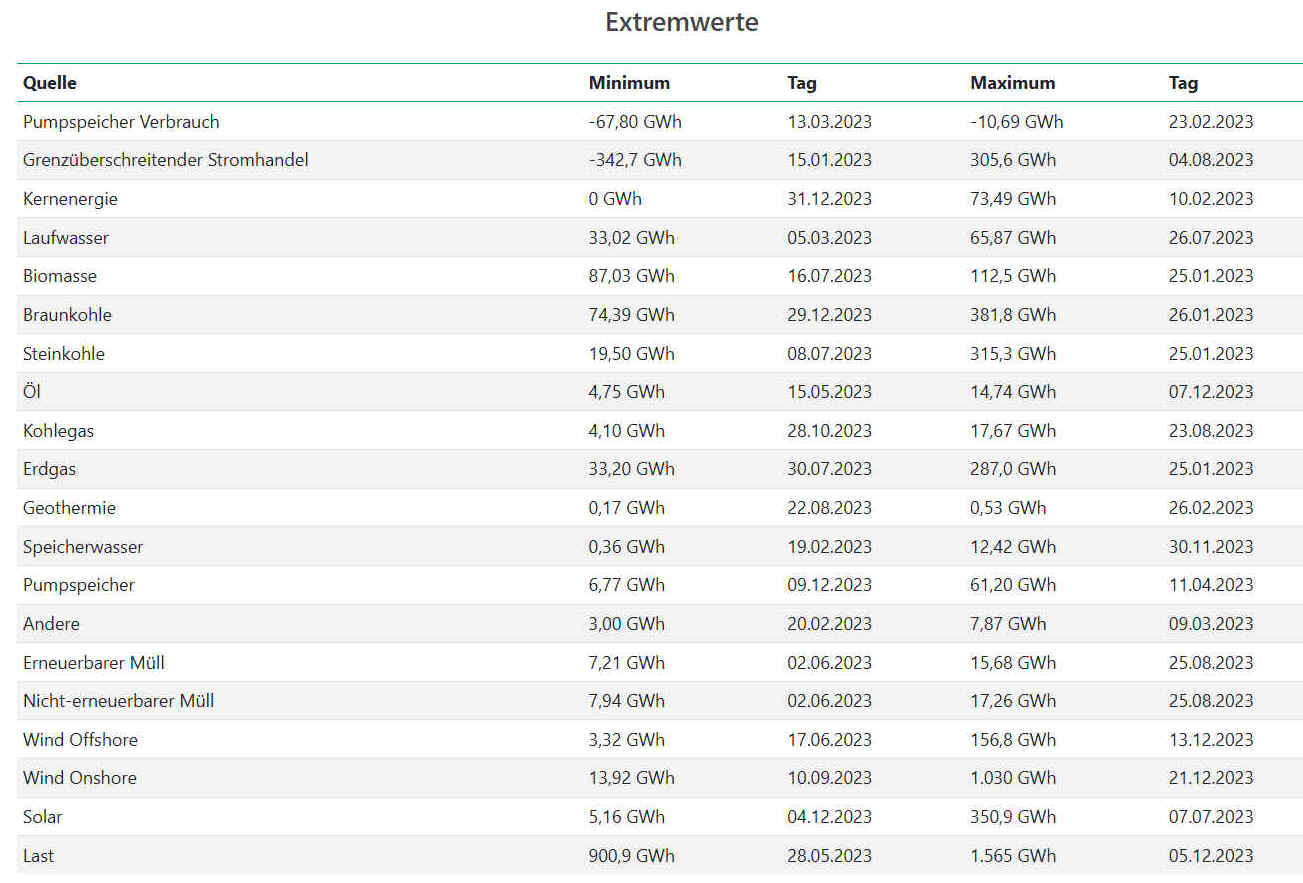Image resolution: width=1303 pixels, height=883 pixels.
Task: Select the Erneuerbarer Müll row label
Action: (94, 663)
